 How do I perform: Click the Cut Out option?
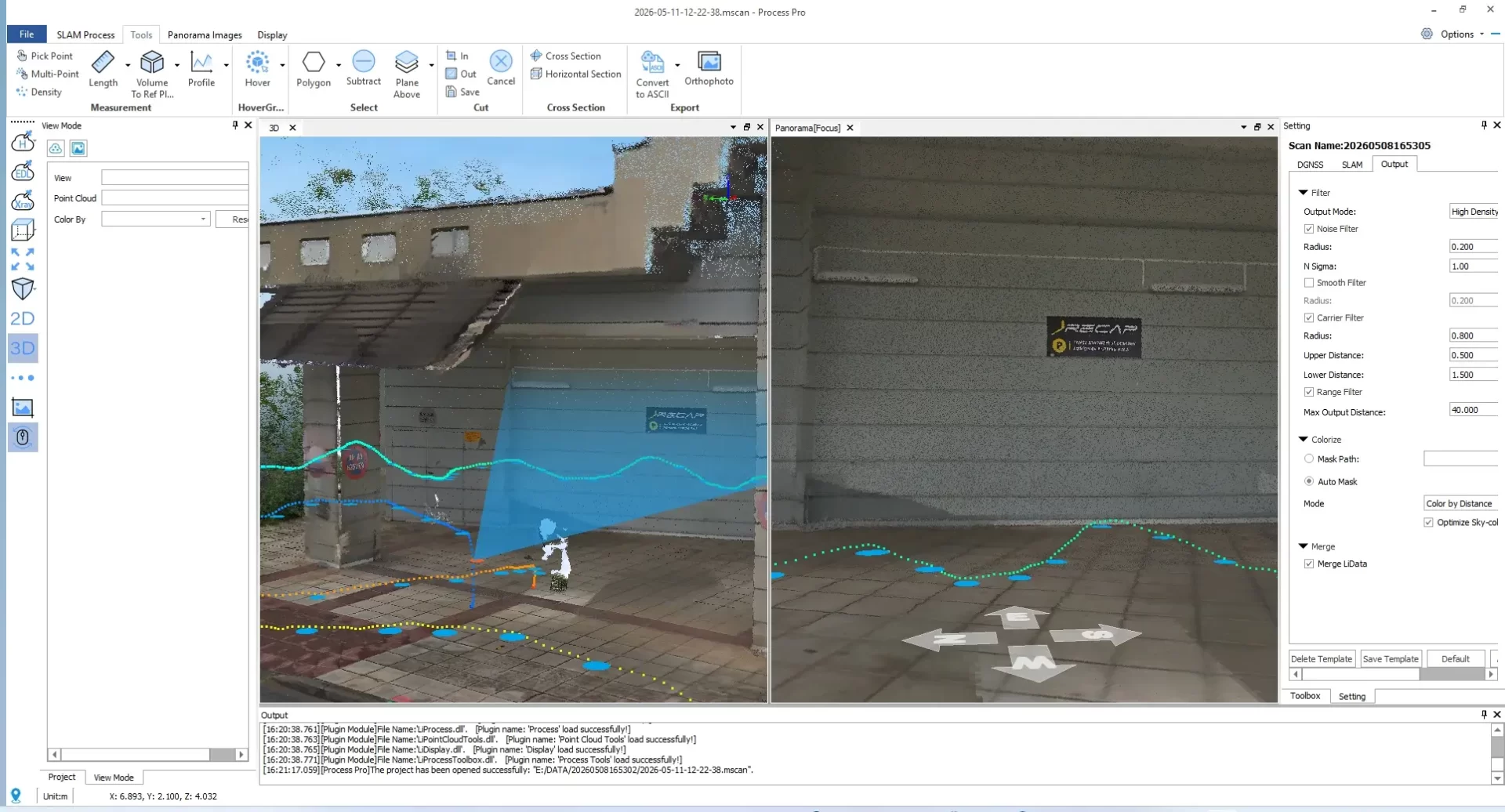click(x=461, y=74)
